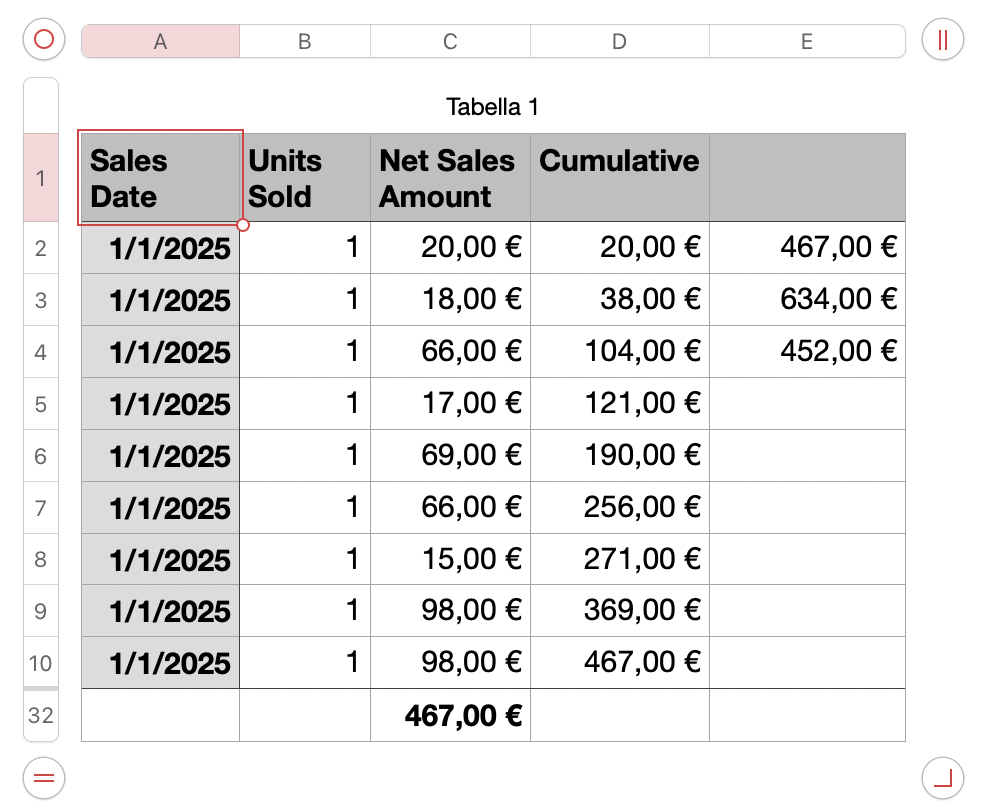Image resolution: width=994 pixels, height=812 pixels.
Task: Select the Cumulative header cell
Action: (x=619, y=178)
